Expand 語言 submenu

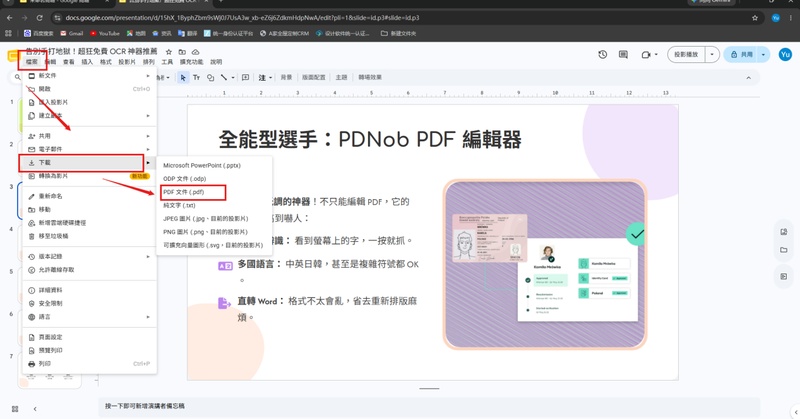point(148,317)
